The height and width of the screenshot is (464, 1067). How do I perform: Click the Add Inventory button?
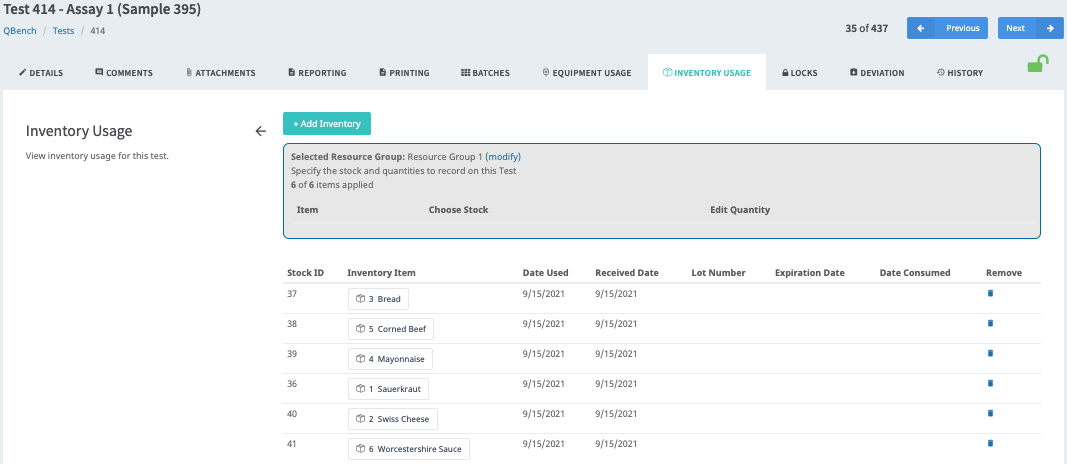tap(327, 123)
